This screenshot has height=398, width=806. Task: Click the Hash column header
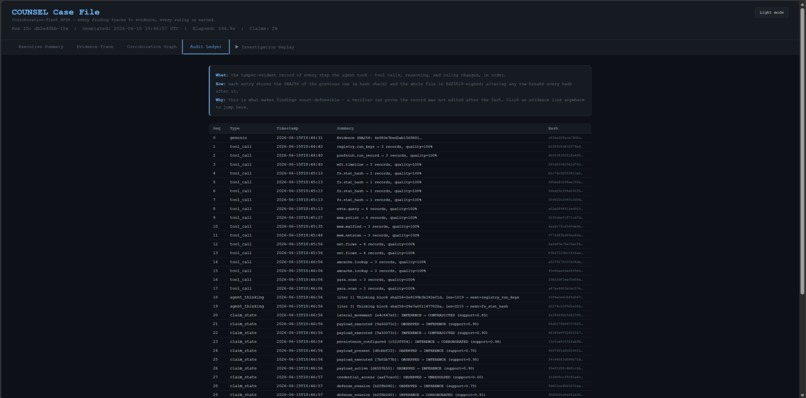pos(553,129)
